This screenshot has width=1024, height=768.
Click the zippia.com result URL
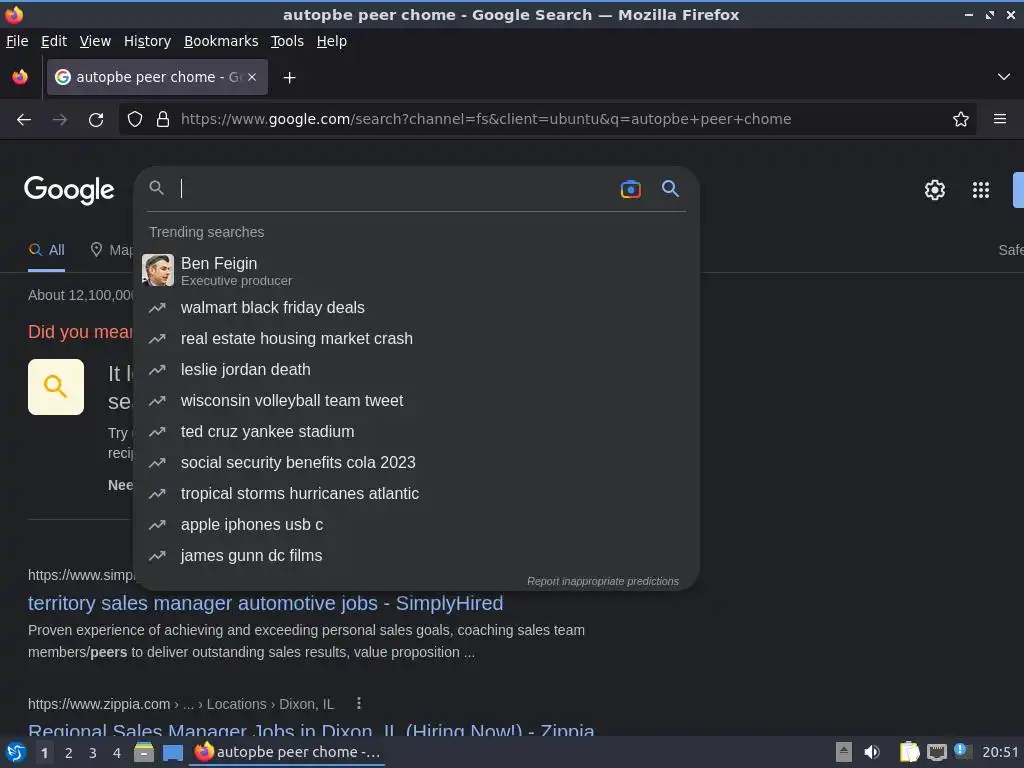181,704
